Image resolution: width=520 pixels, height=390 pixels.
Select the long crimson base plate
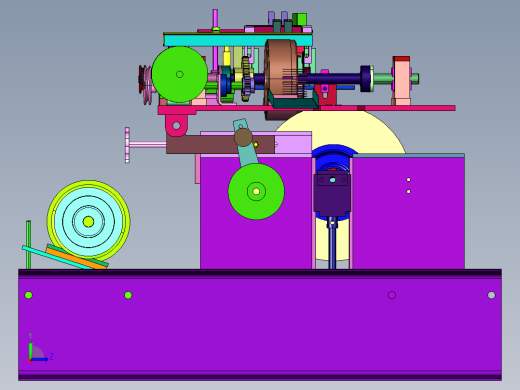[x=307, y=108]
